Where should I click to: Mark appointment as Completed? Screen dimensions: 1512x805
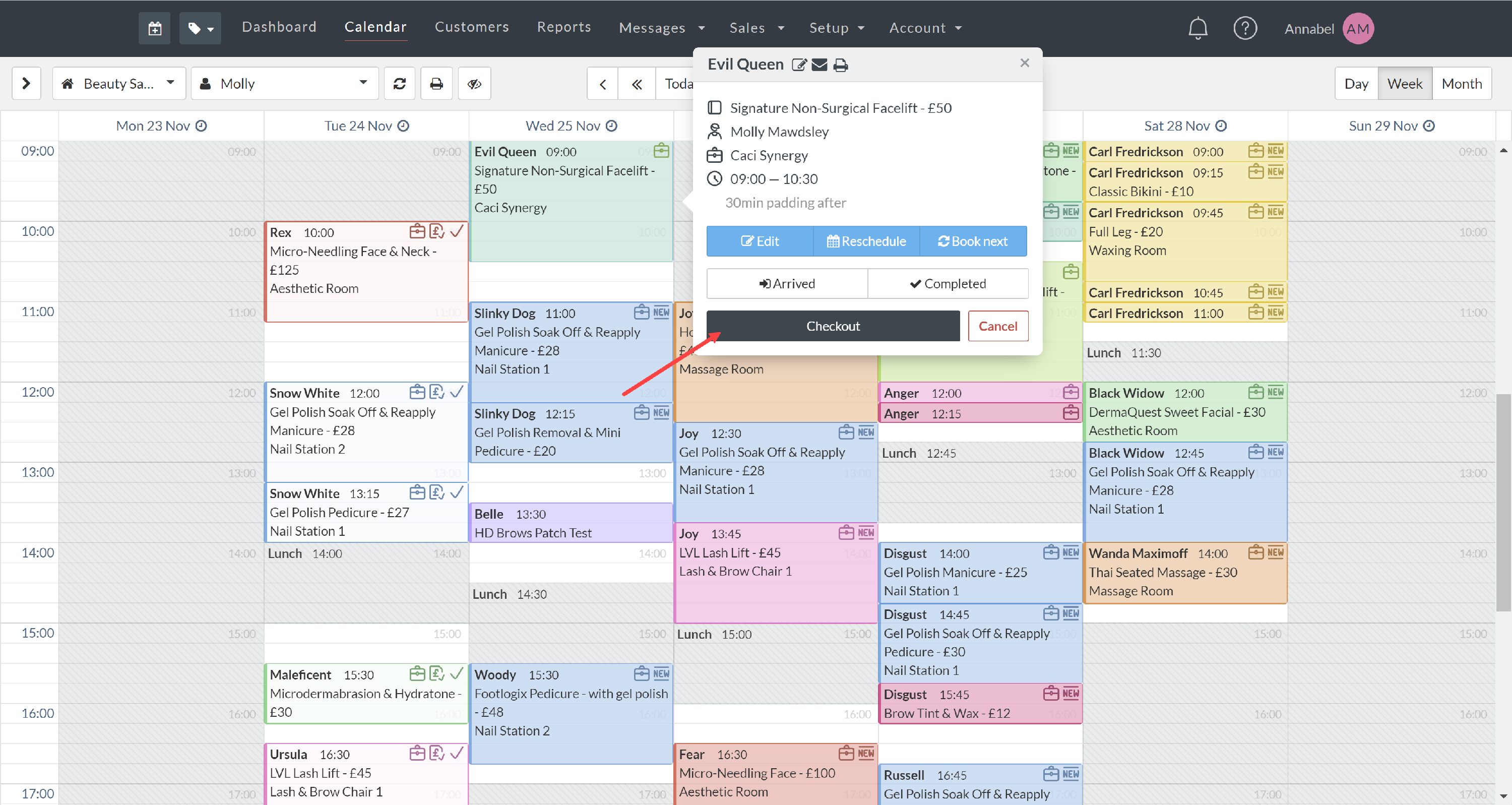tap(948, 284)
